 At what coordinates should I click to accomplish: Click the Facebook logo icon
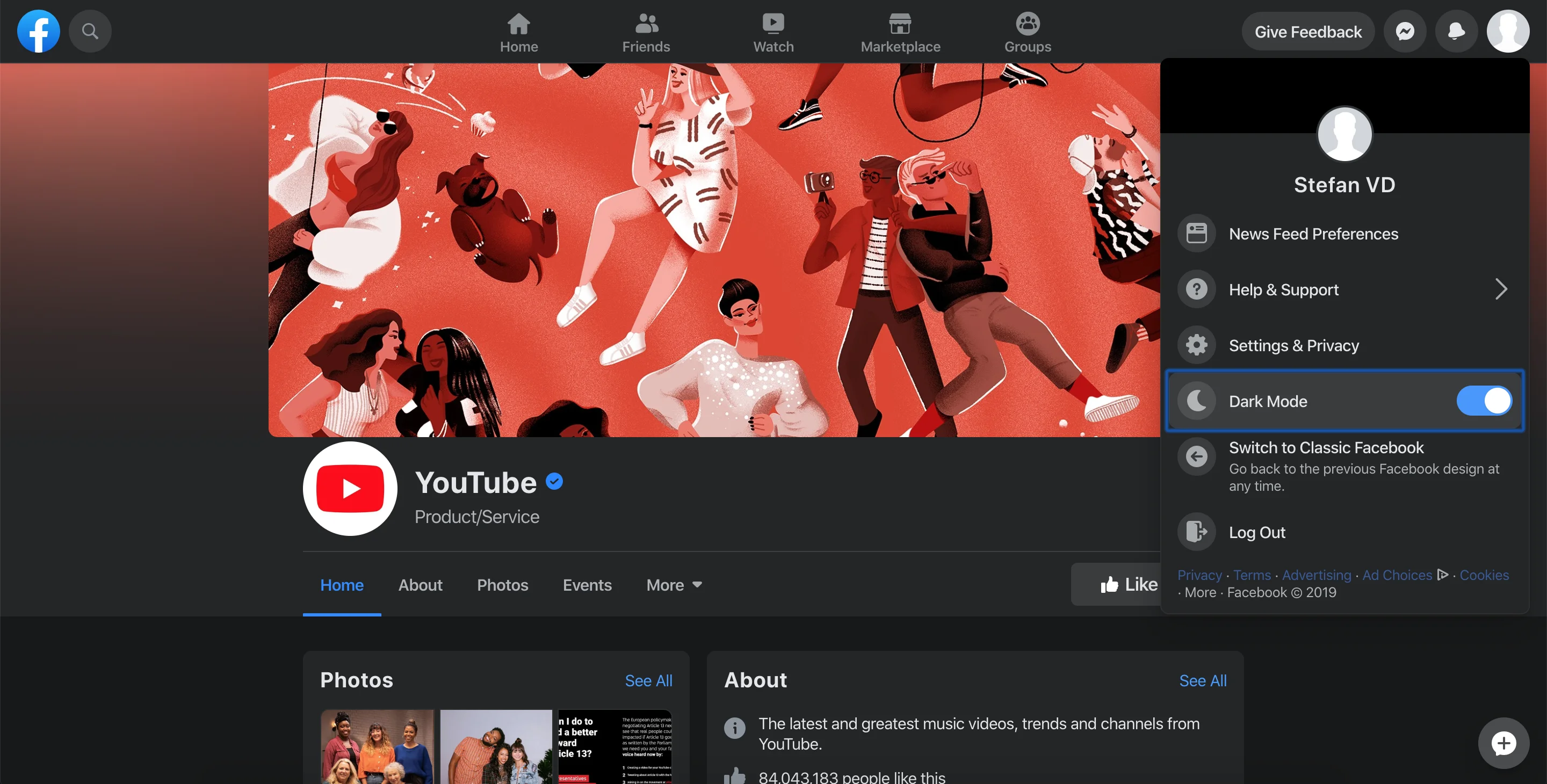click(39, 31)
